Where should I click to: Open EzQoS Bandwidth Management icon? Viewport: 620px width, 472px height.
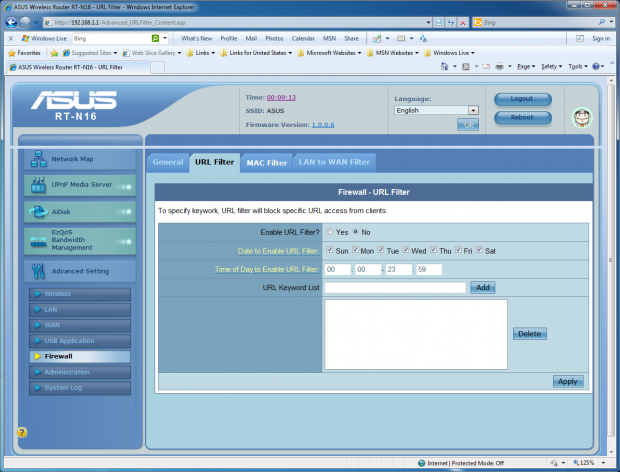(x=38, y=242)
